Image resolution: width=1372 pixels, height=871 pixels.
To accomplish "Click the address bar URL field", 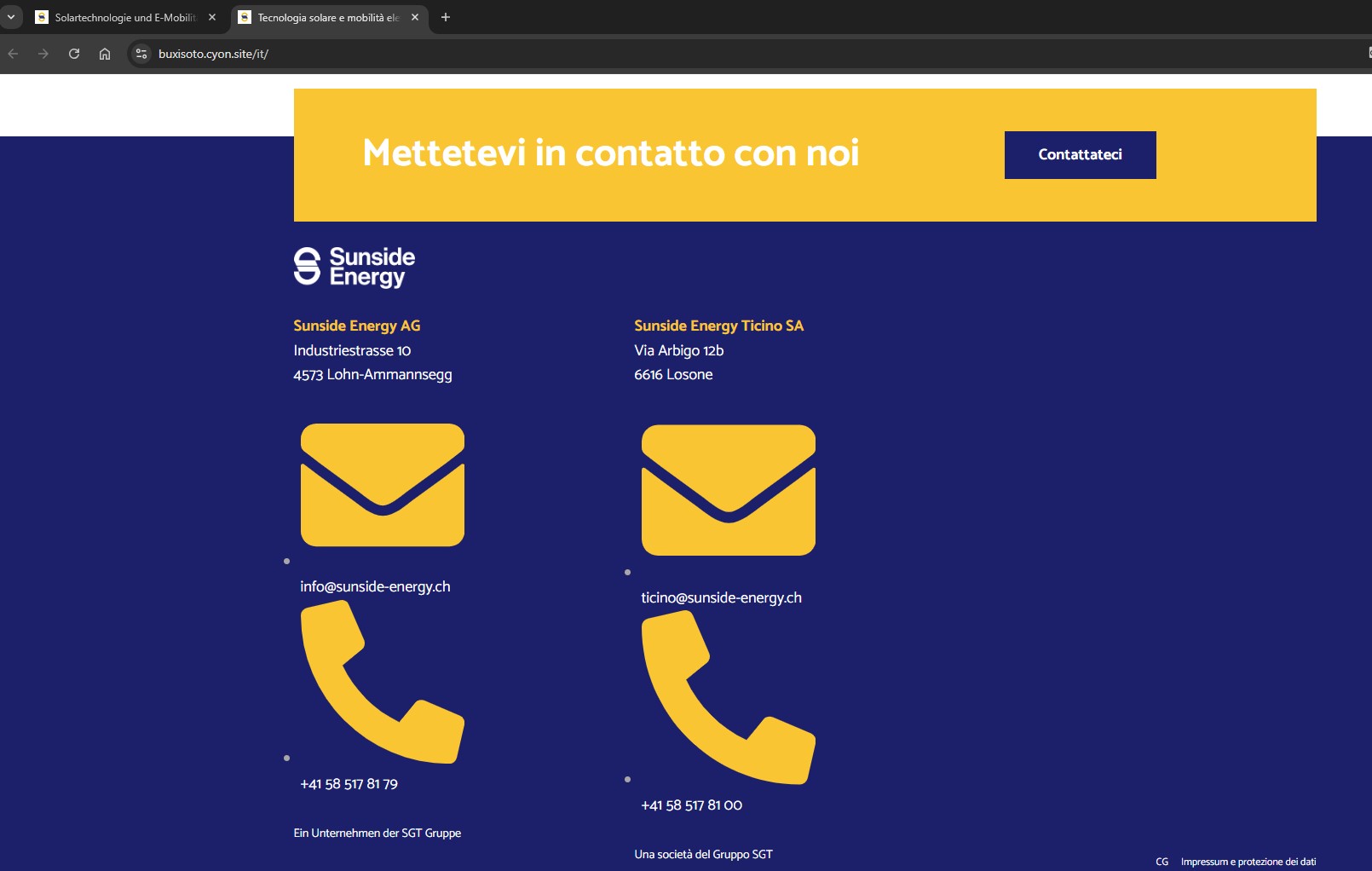I will click(750, 54).
